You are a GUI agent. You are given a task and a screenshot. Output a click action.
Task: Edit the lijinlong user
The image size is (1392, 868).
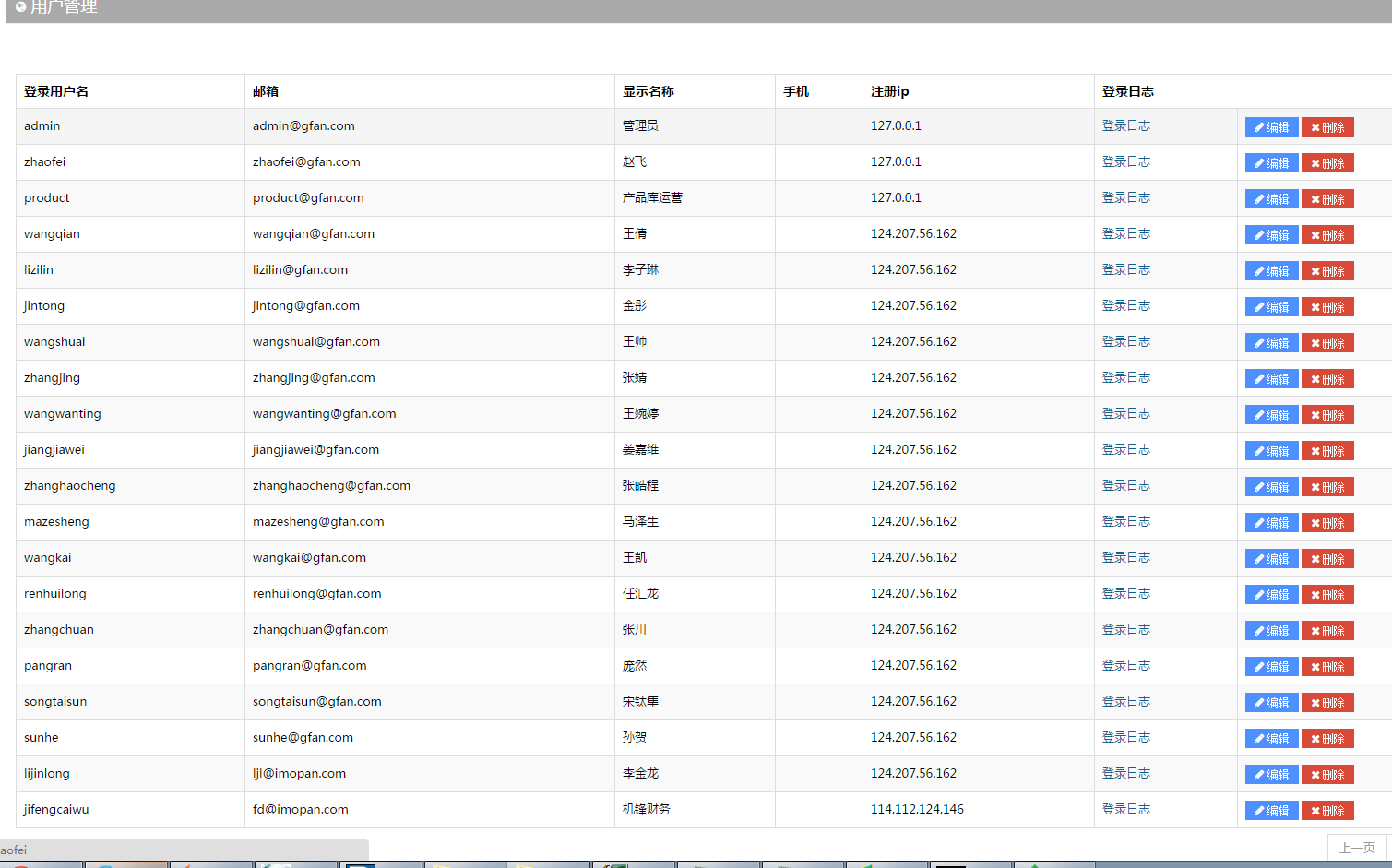[1271, 775]
